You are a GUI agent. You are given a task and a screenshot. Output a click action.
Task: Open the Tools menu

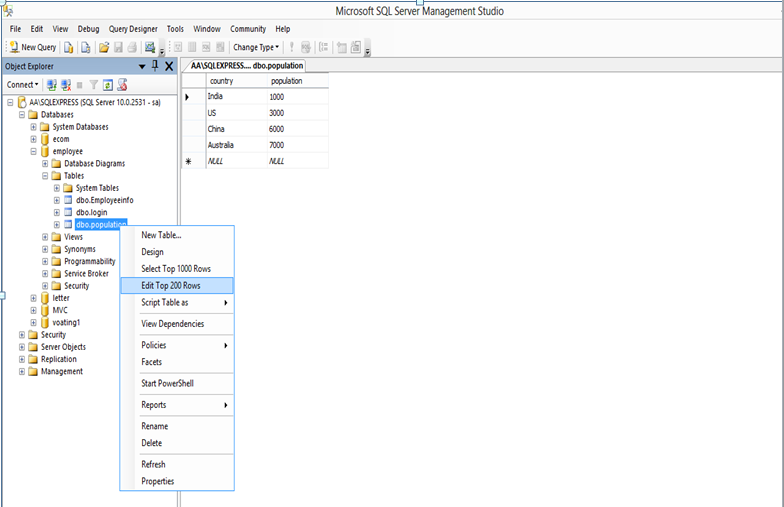click(x=175, y=29)
